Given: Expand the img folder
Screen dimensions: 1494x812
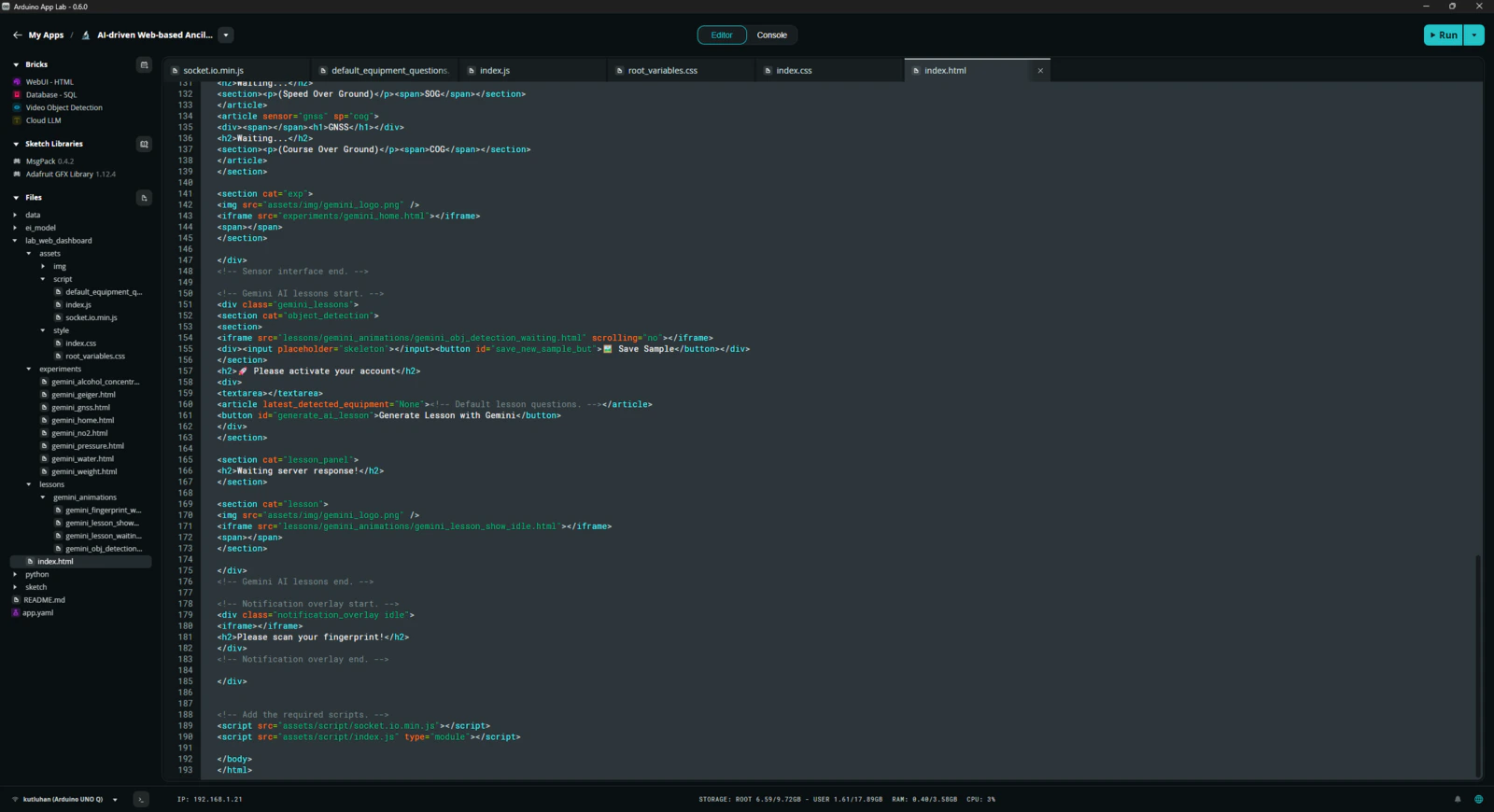Looking at the screenshot, I should tap(43, 267).
